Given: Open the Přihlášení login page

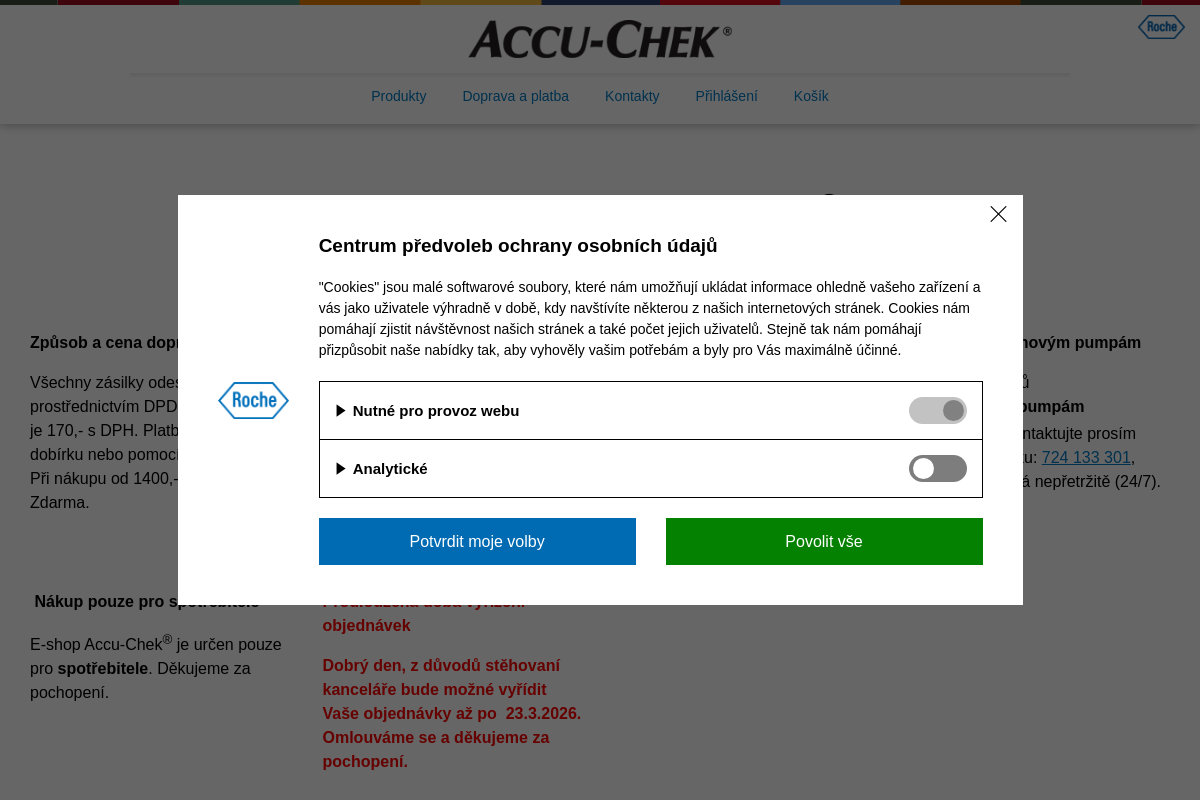Looking at the screenshot, I should [x=727, y=96].
